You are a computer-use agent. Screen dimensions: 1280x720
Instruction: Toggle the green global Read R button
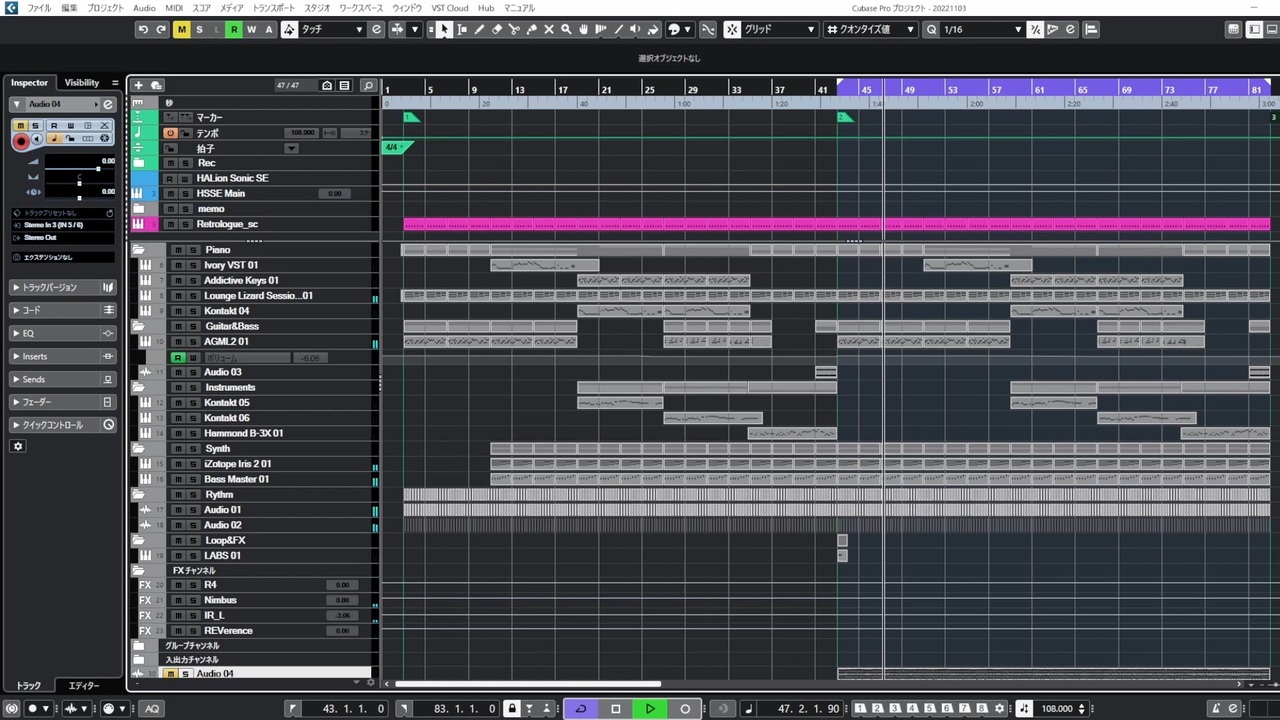tap(234, 30)
